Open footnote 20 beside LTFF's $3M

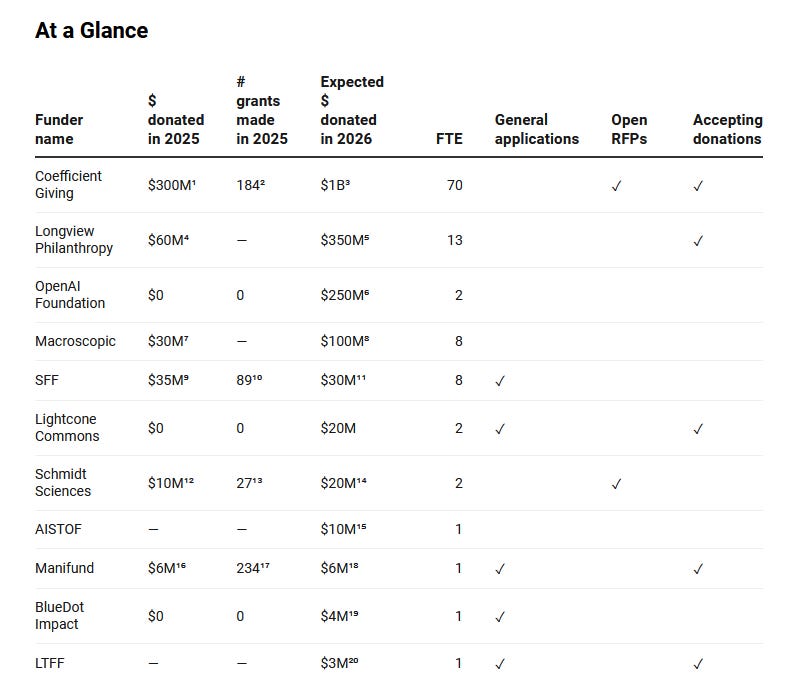353,660
